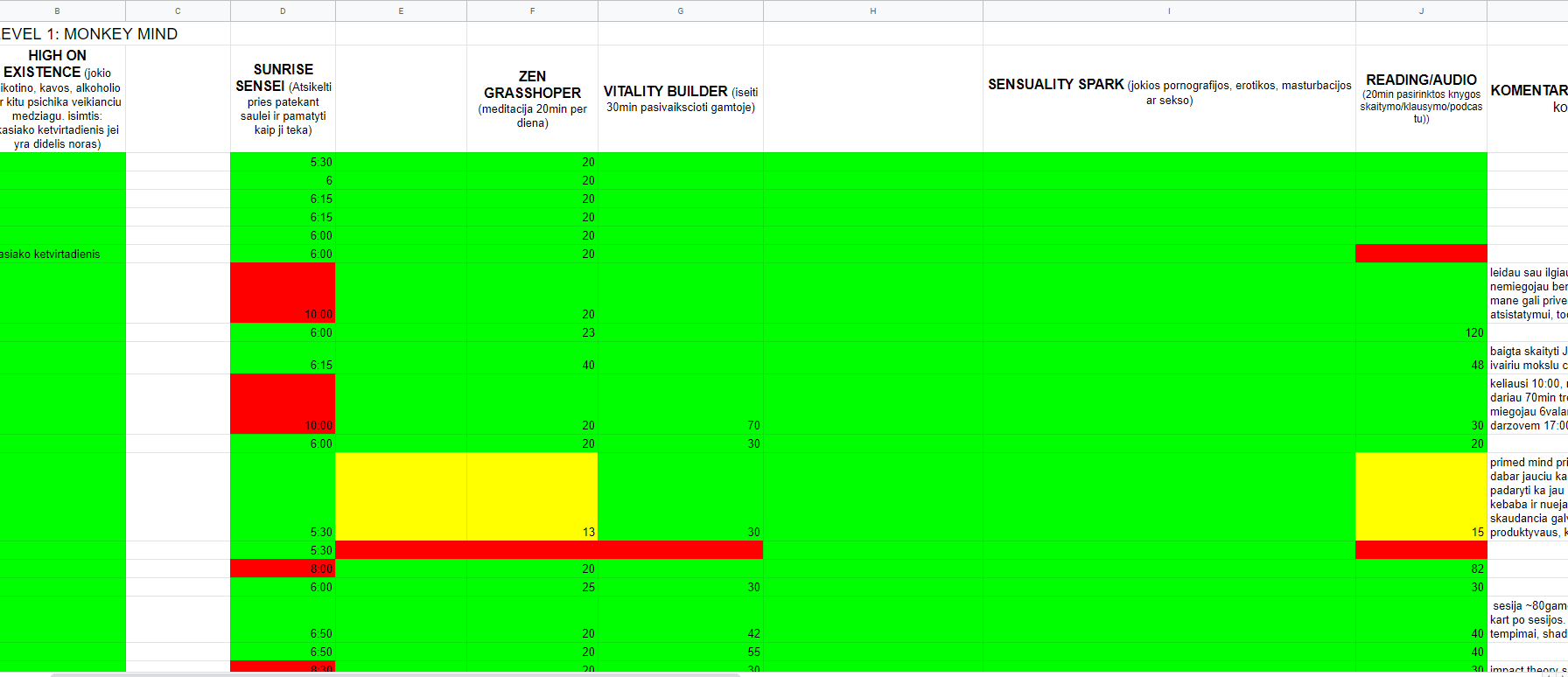The image size is (1568, 677).
Task: Click the reading cell showing 48
Action: 1421,358
